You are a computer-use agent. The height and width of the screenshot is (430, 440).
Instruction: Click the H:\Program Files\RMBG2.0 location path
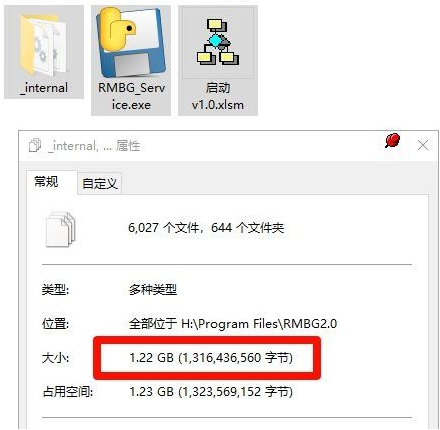(259, 324)
